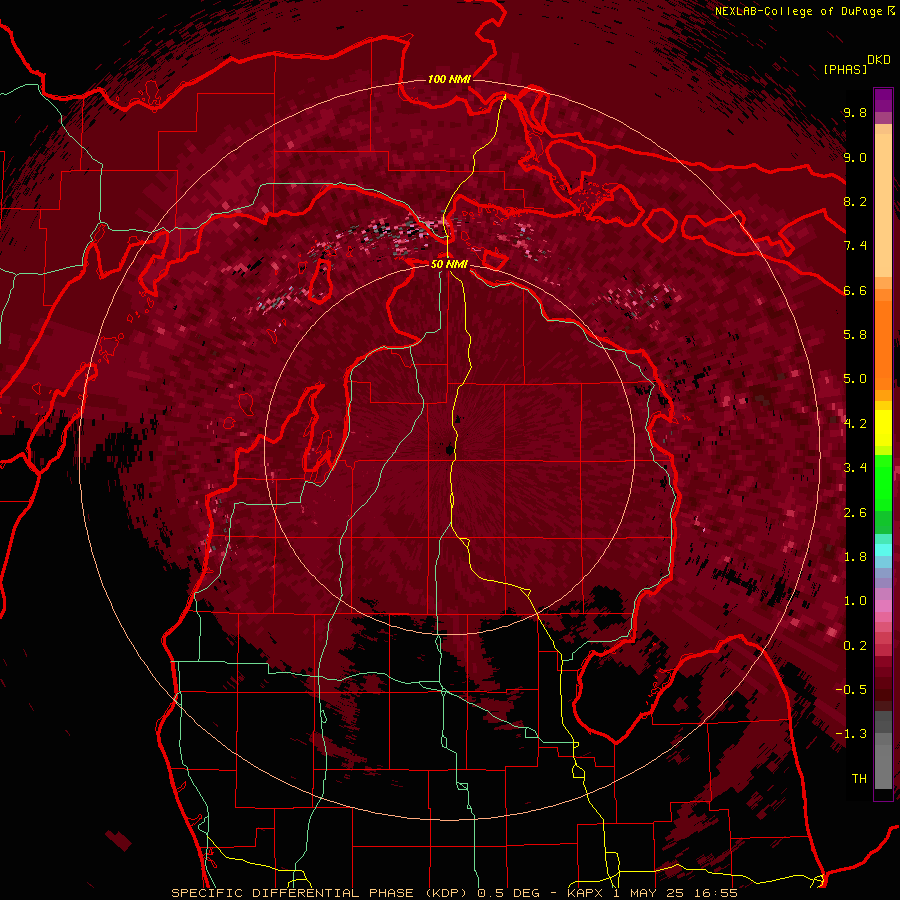
Task: Click the 1.8 value on the color scale
Action: pos(855,557)
